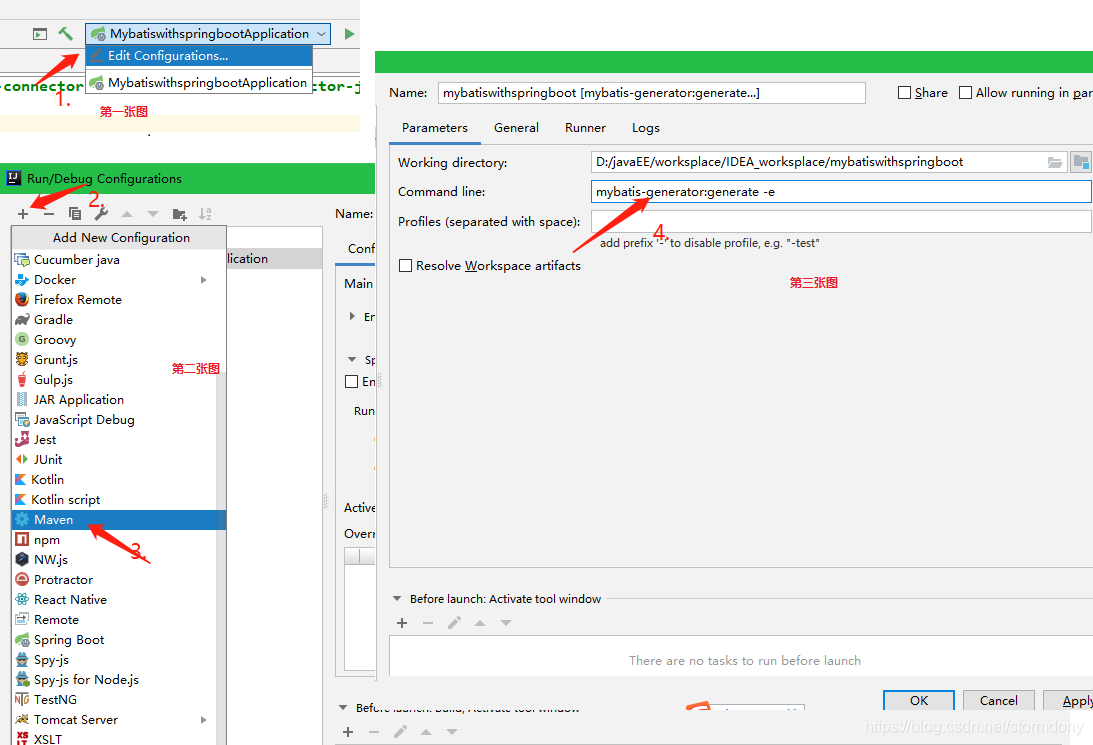The image size is (1093, 745).
Task: Click the Copy Configuration icon
Action: (75, 214)
